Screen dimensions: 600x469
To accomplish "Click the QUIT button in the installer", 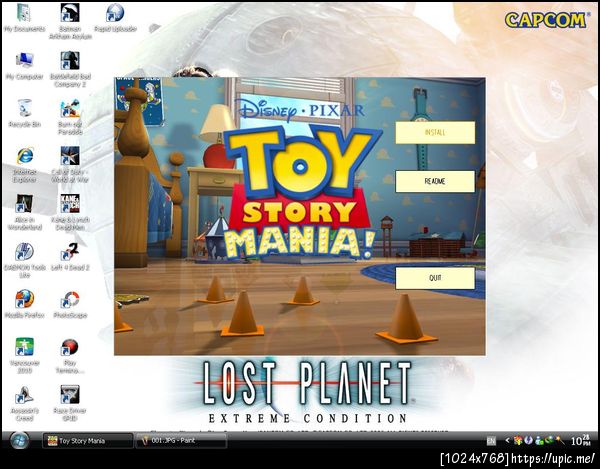I will pyautogui.click(x=435, y=278).
